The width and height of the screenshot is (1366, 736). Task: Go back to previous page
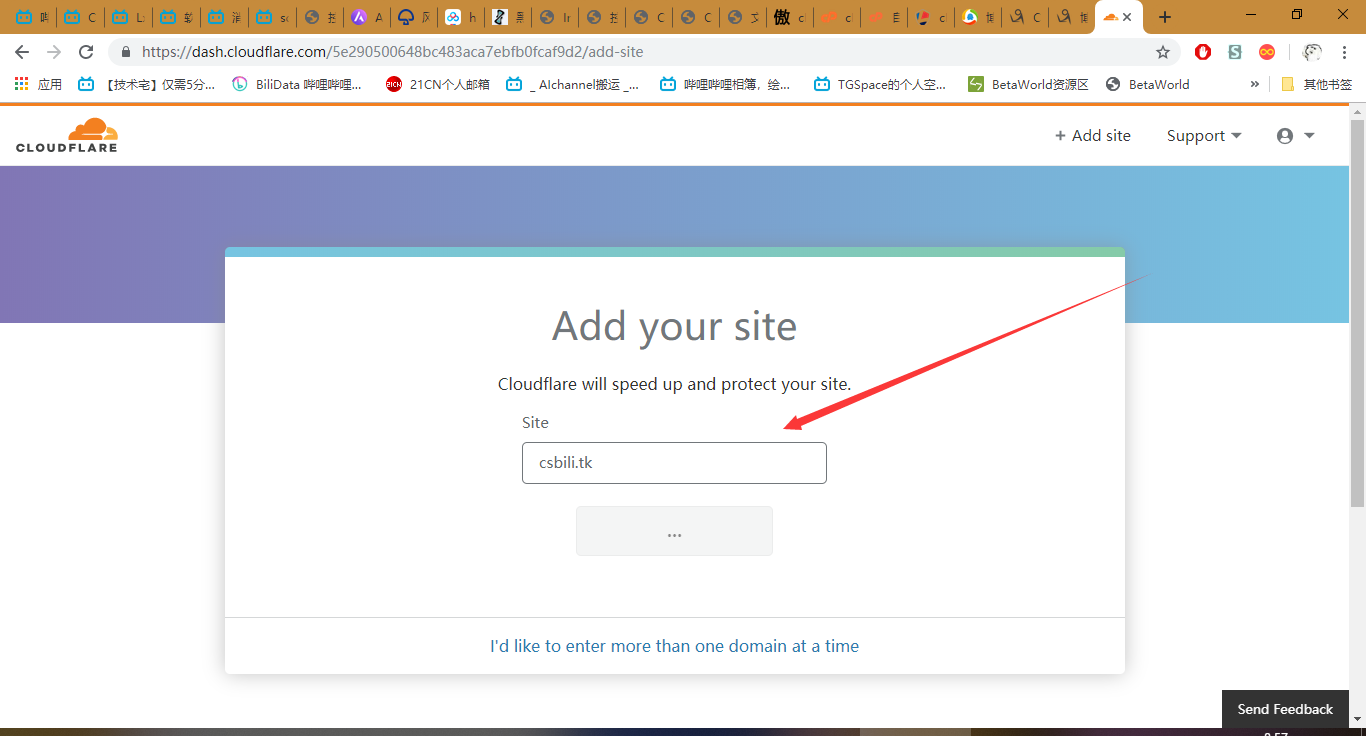pyautogui.click(x=22, y=52)
